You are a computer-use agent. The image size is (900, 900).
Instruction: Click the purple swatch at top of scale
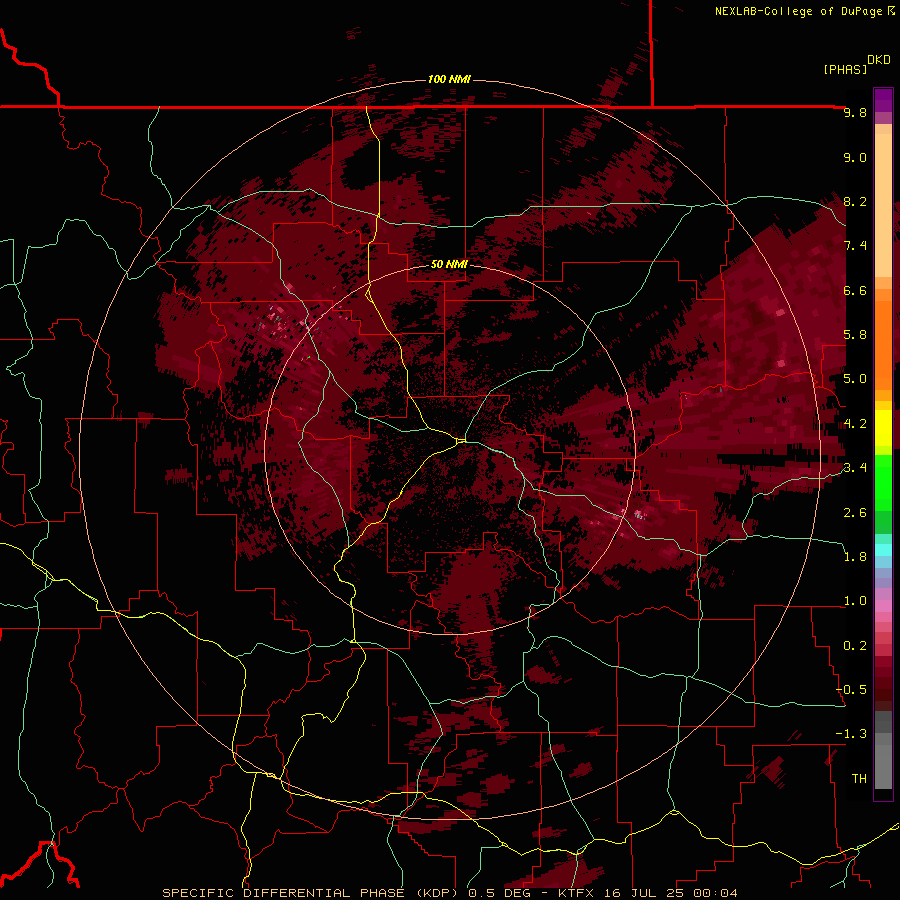883,100
